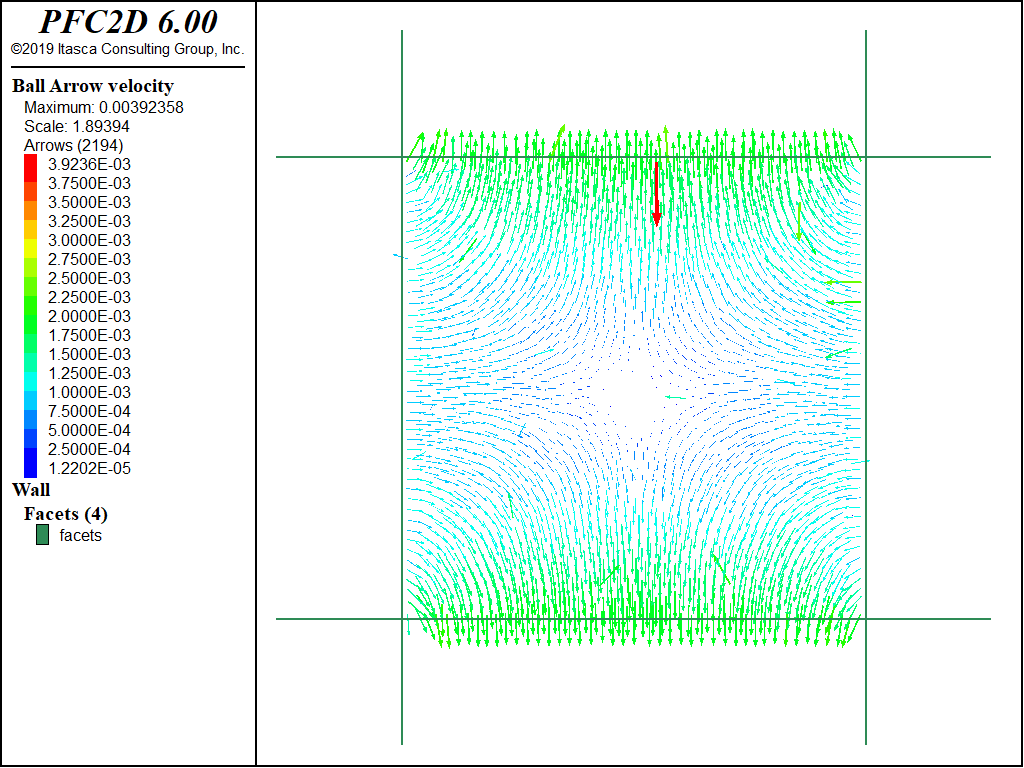Select the Facets (4) legend entry
This screenshot has width=1024, height=768.
65,514
